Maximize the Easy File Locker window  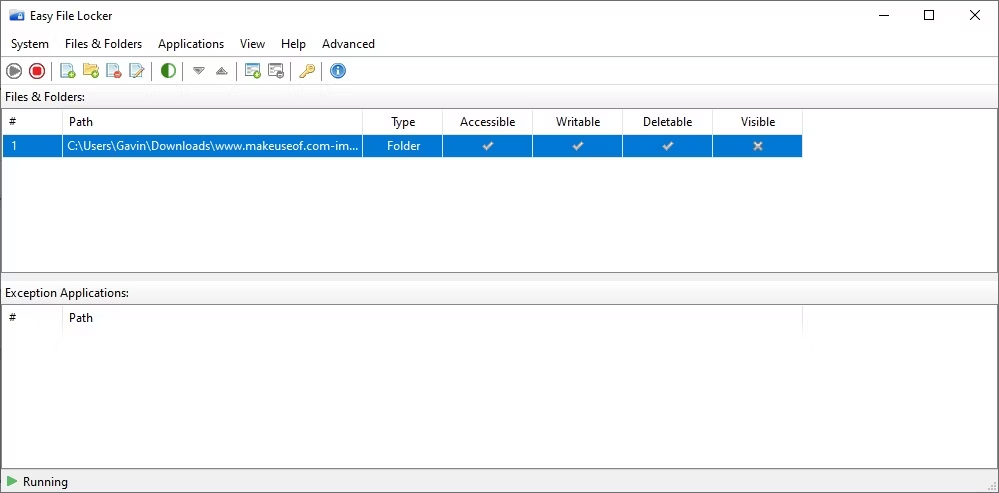click(x=929, y=15)
